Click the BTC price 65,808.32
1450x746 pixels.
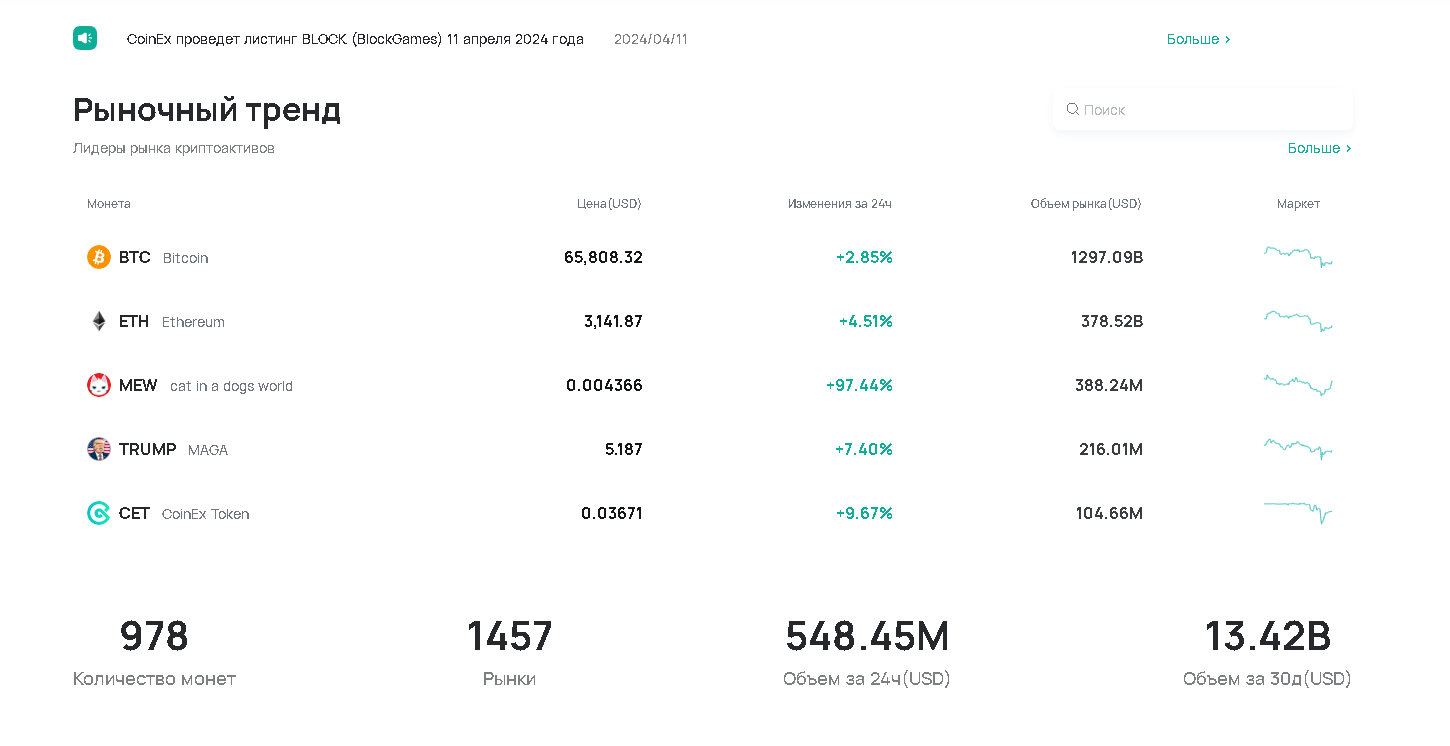(x=603, y=257)
